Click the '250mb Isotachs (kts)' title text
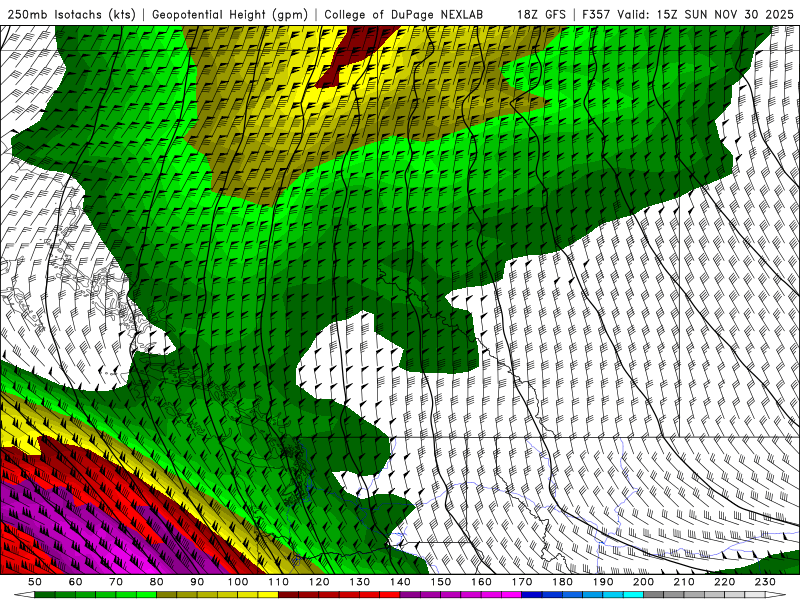 72,14
